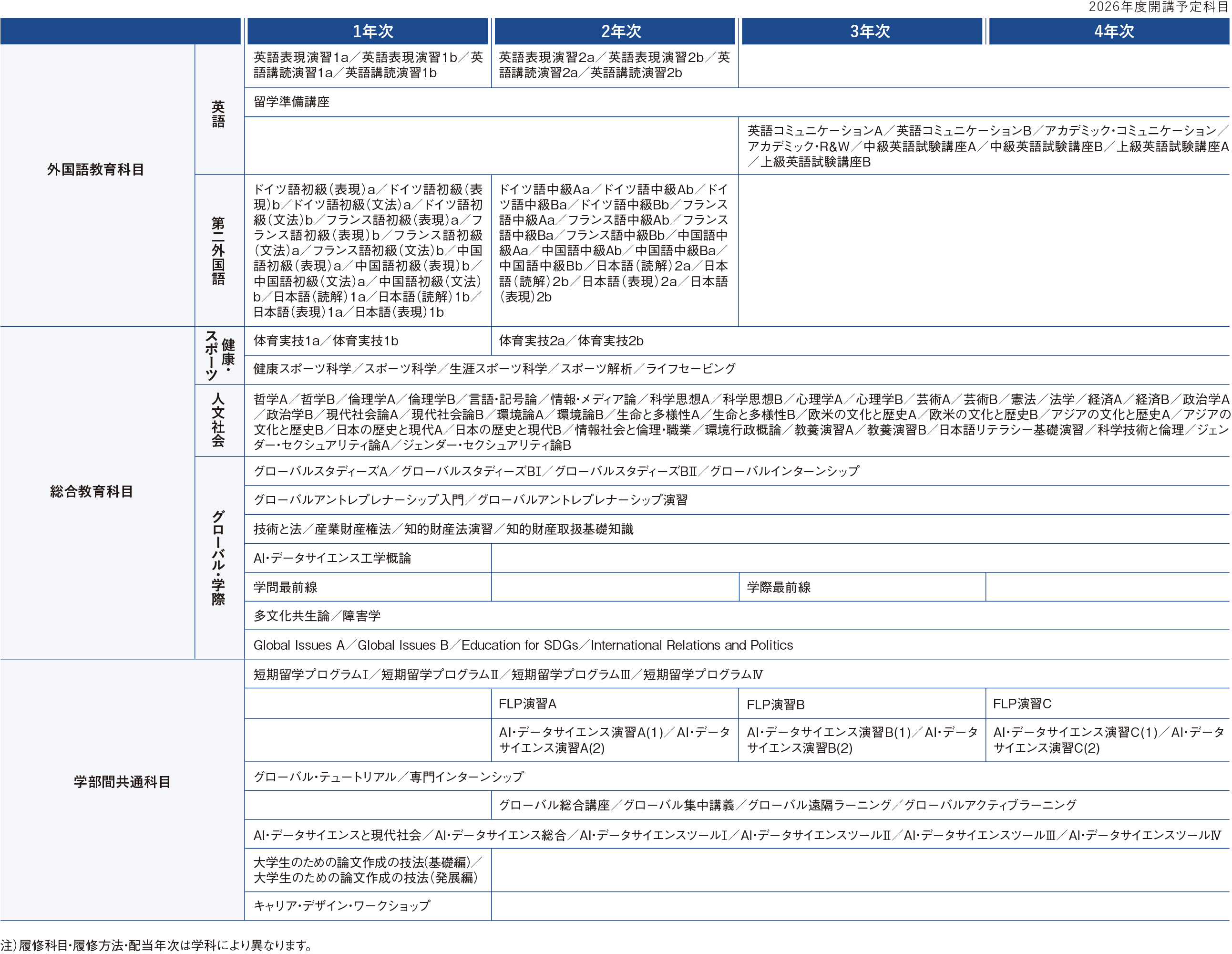Click the 第二外国語 subcategory label
The width and height of the screenshot is (1232, 954).
click(219, 250)
